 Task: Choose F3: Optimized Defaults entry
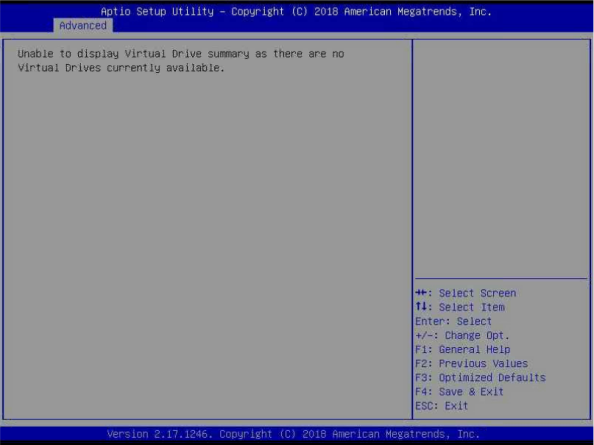click(x=480, y=378)
